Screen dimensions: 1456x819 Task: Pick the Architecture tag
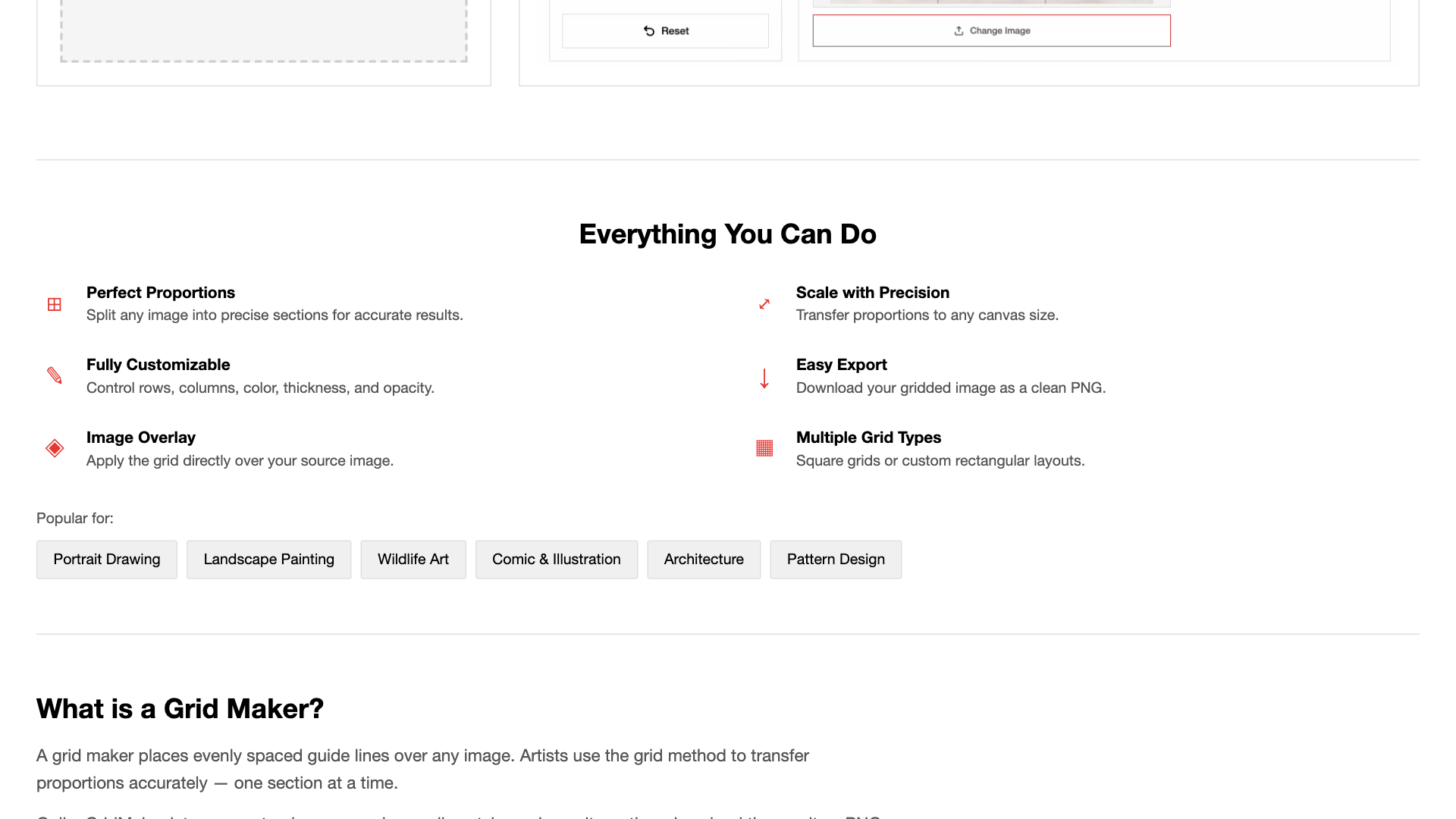(704, 560)
